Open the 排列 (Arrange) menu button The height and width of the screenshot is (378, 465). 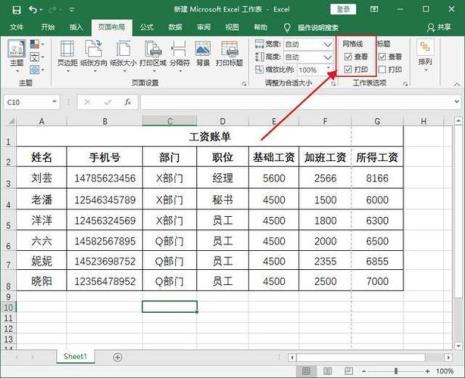coord(425,56)
